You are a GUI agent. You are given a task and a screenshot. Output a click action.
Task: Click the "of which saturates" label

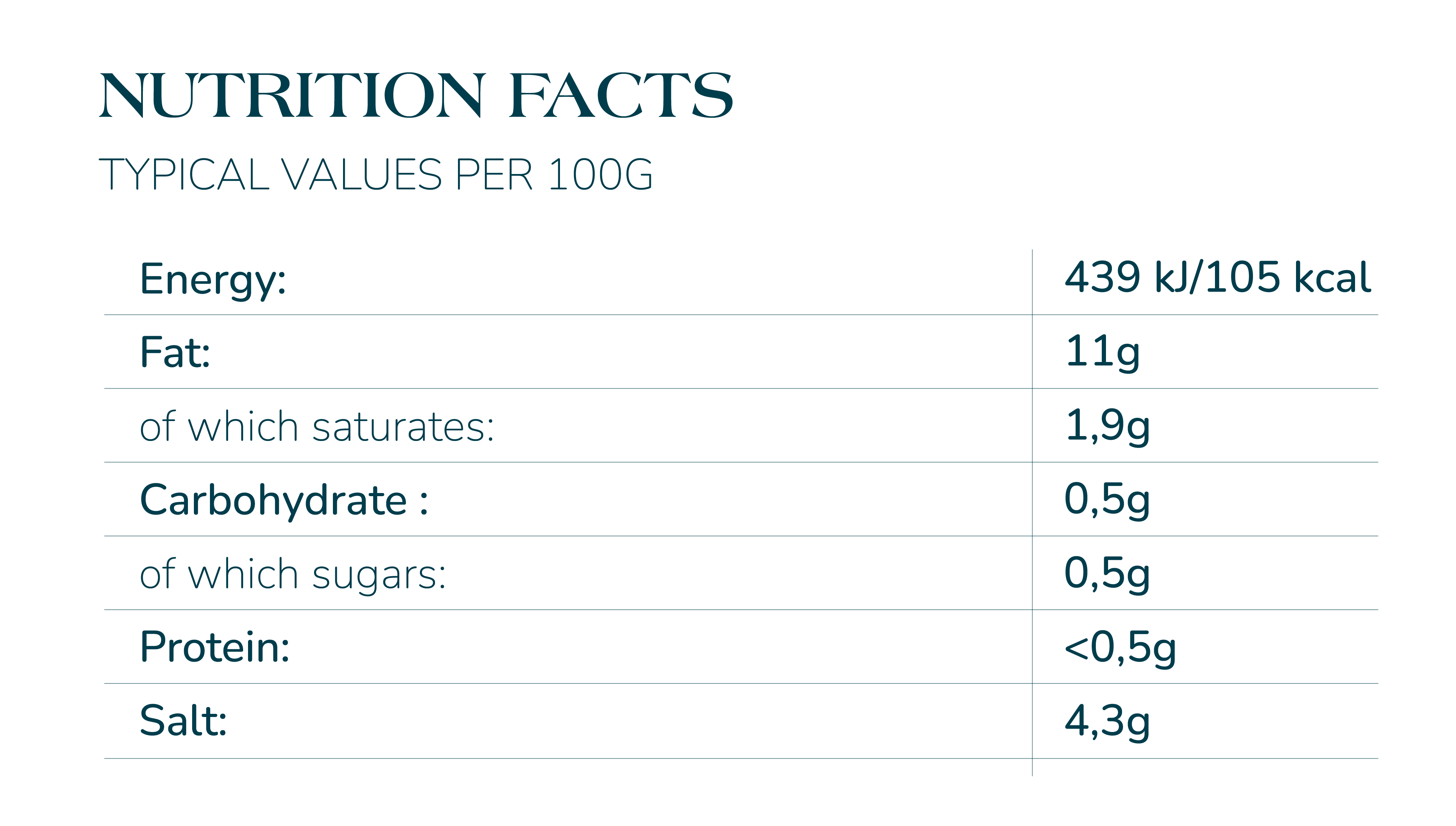click(316, 427)
